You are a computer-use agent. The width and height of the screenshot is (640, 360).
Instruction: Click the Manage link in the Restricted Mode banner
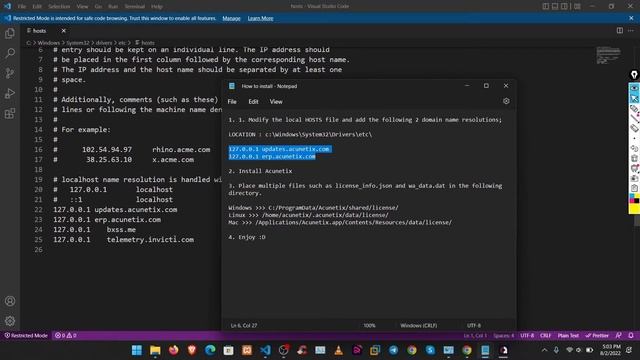231,18
